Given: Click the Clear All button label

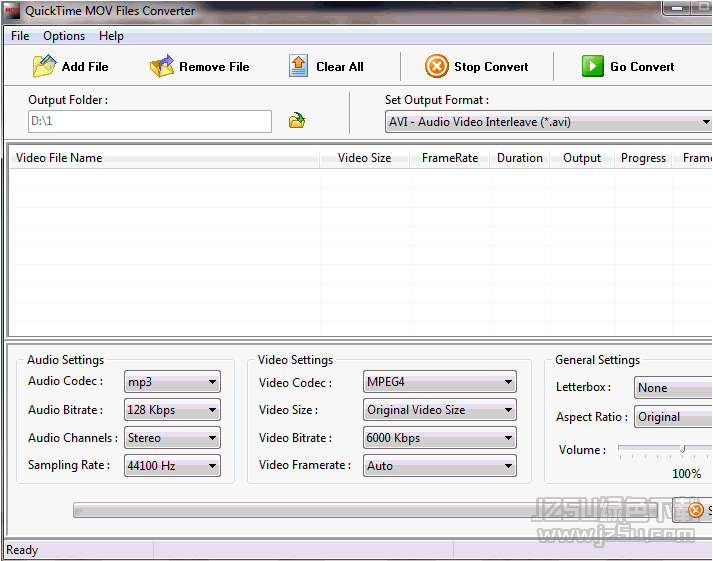Looking at the screenshot, I should 340,67.
